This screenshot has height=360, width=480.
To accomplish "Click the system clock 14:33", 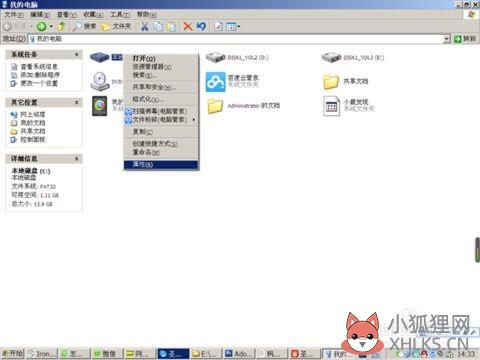I will [466, 354].
